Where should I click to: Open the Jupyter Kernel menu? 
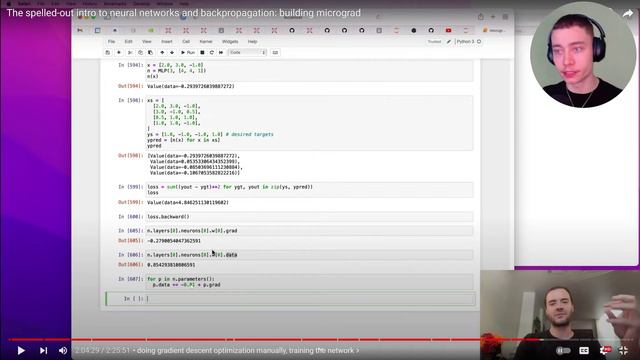pyautogui.click(x=206, y=42)
